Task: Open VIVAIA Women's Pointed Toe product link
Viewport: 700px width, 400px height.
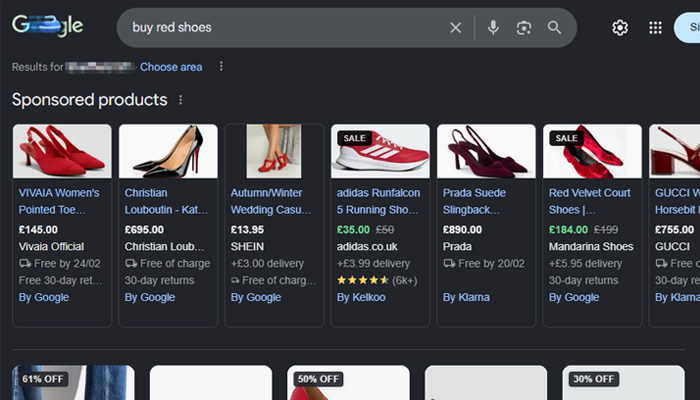Action: (59, 201)
